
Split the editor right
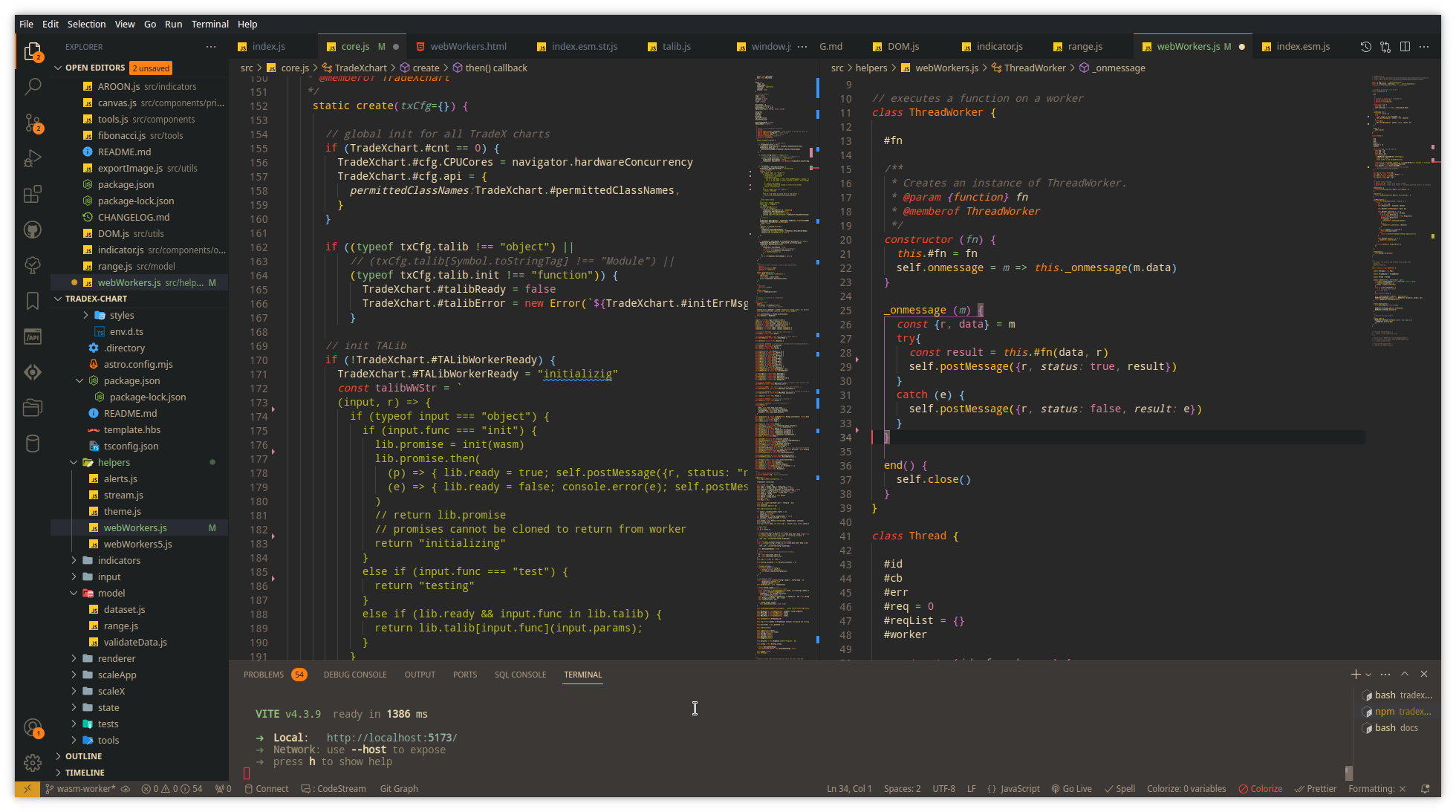(1405, 47)
